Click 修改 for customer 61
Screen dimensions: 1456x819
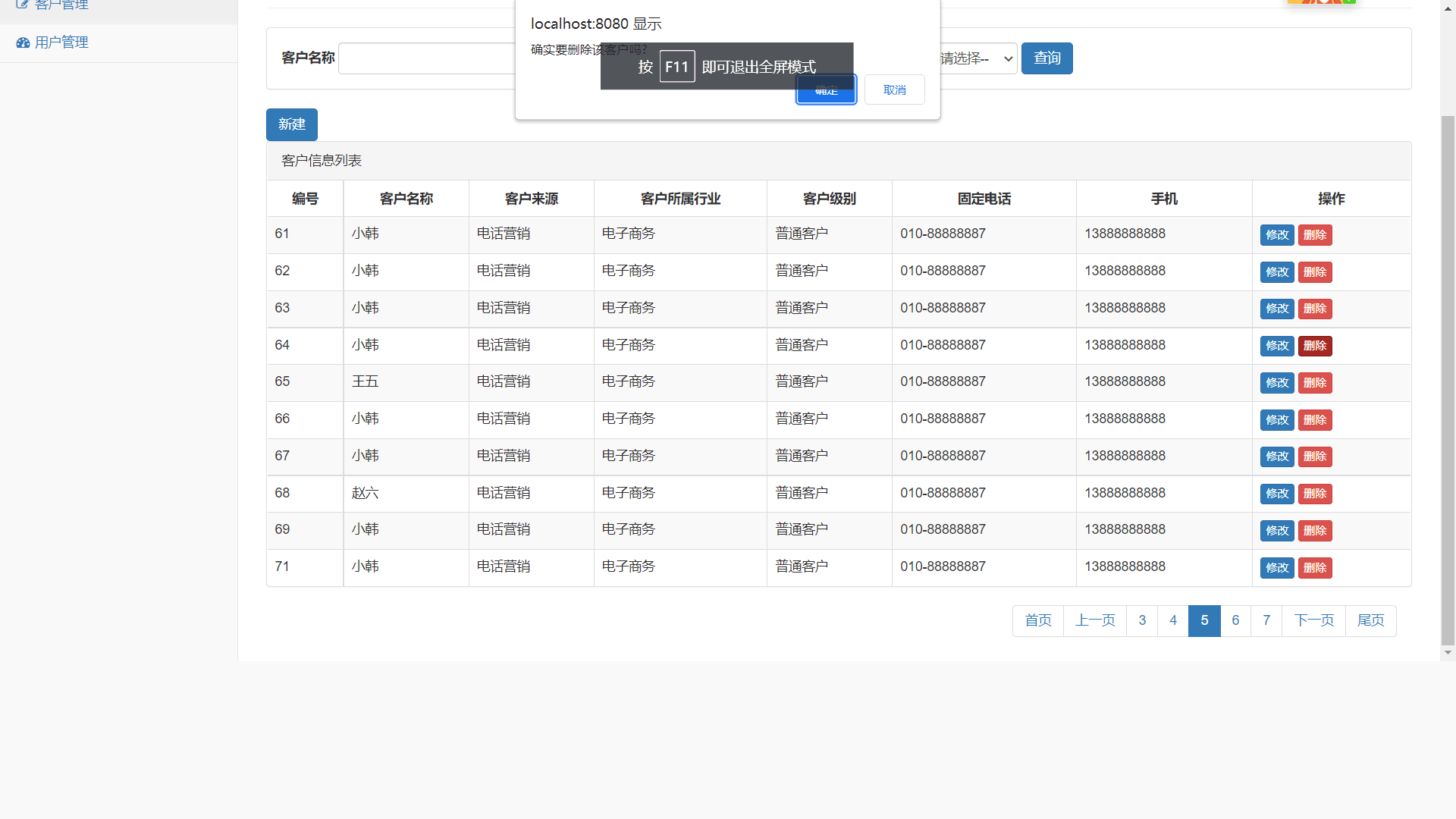coord(1276,235)
